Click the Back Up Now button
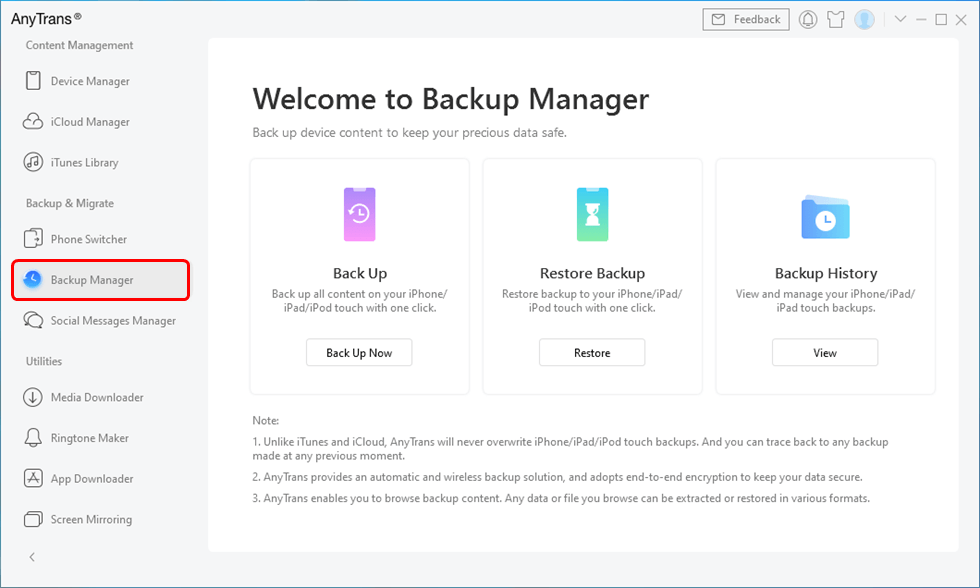 359,352
